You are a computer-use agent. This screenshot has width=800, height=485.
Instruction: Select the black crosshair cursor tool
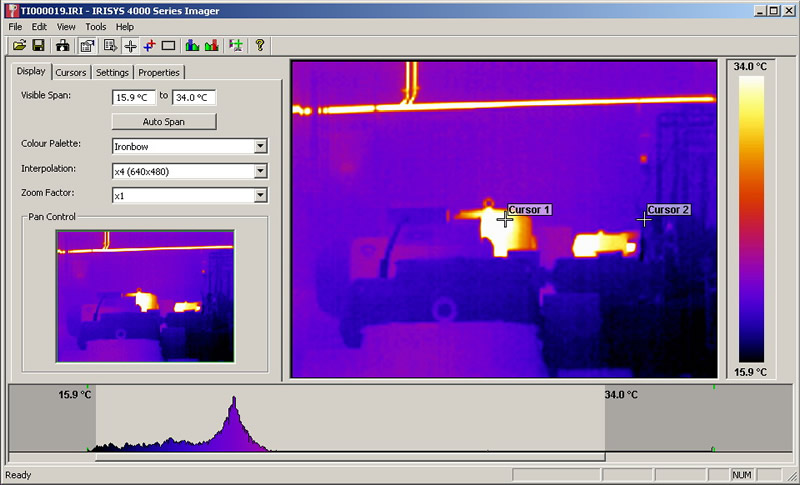tap(130, 45)
